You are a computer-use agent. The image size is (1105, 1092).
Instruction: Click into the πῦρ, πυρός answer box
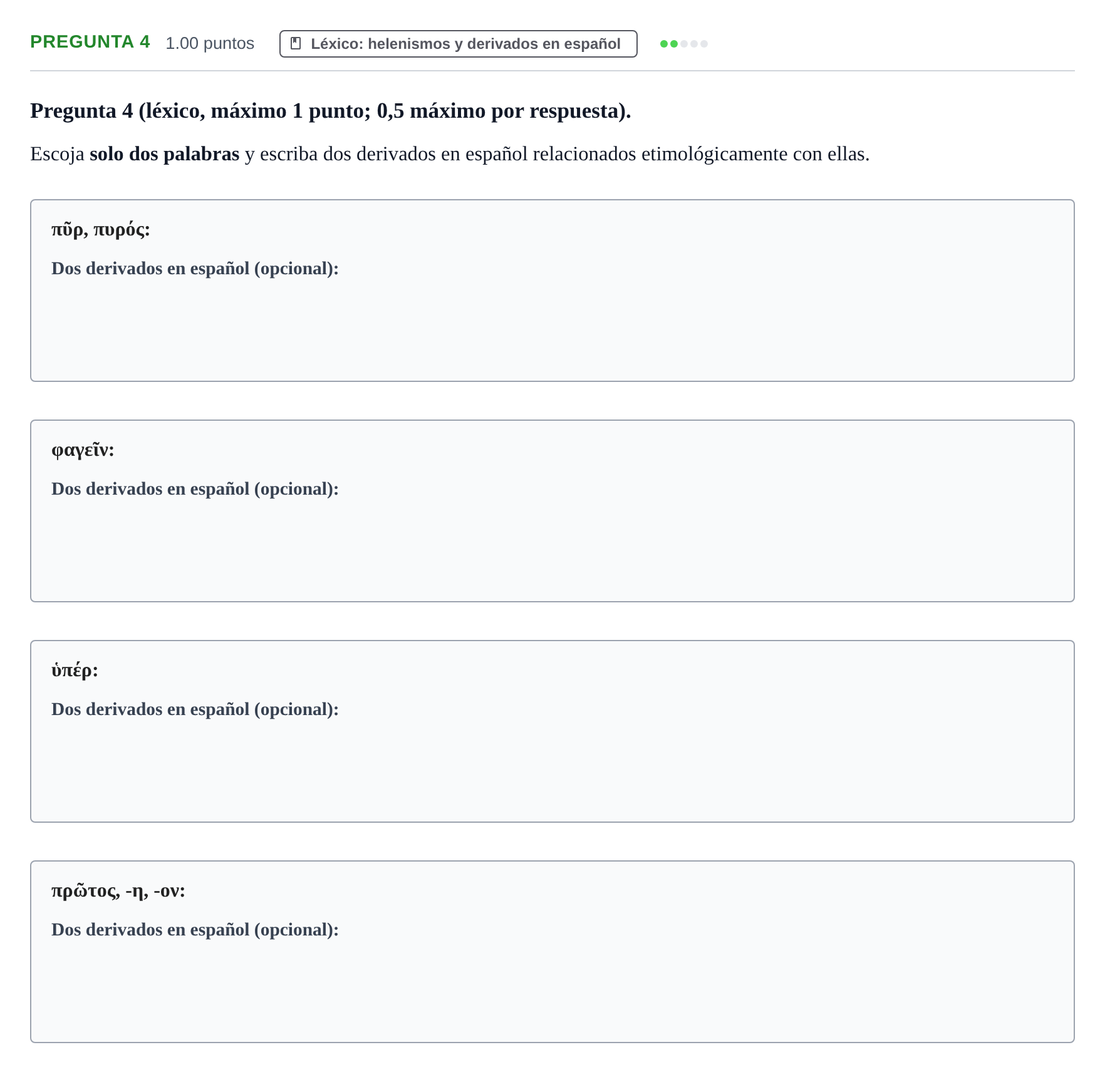552,291
